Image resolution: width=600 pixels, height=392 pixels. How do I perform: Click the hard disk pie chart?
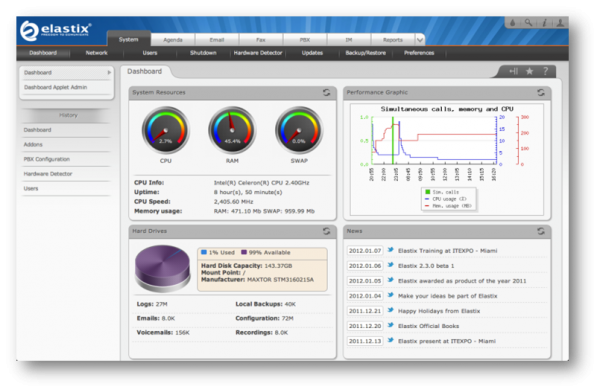pos(163,268)
